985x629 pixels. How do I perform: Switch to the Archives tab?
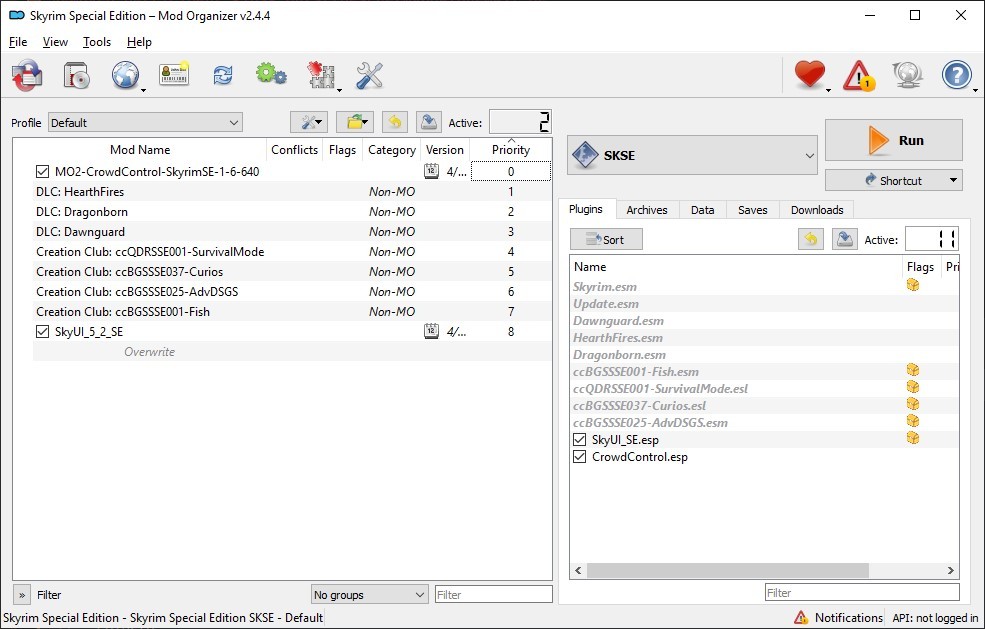646,210
